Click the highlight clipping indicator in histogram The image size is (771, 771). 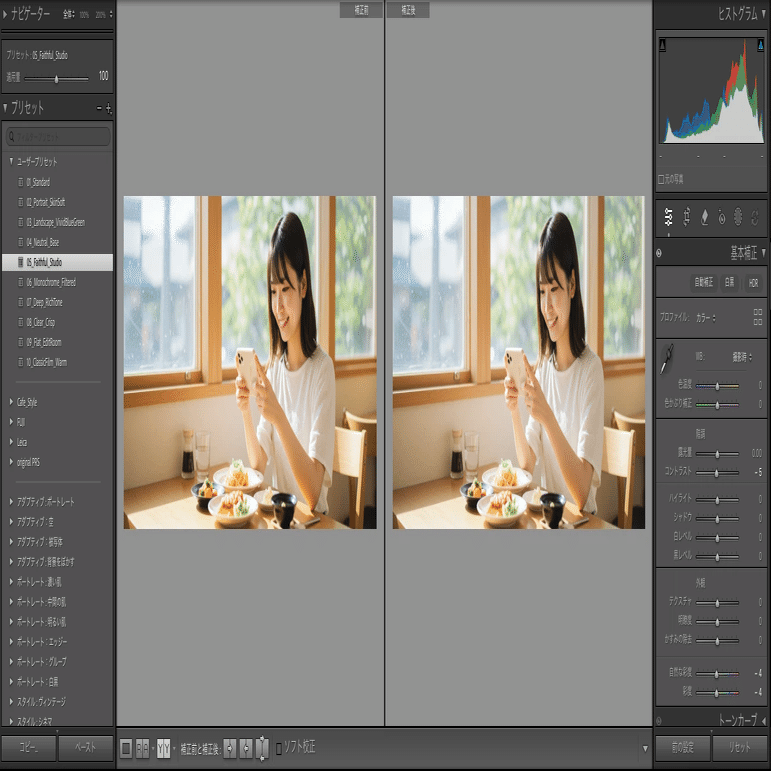coord(760,45)
